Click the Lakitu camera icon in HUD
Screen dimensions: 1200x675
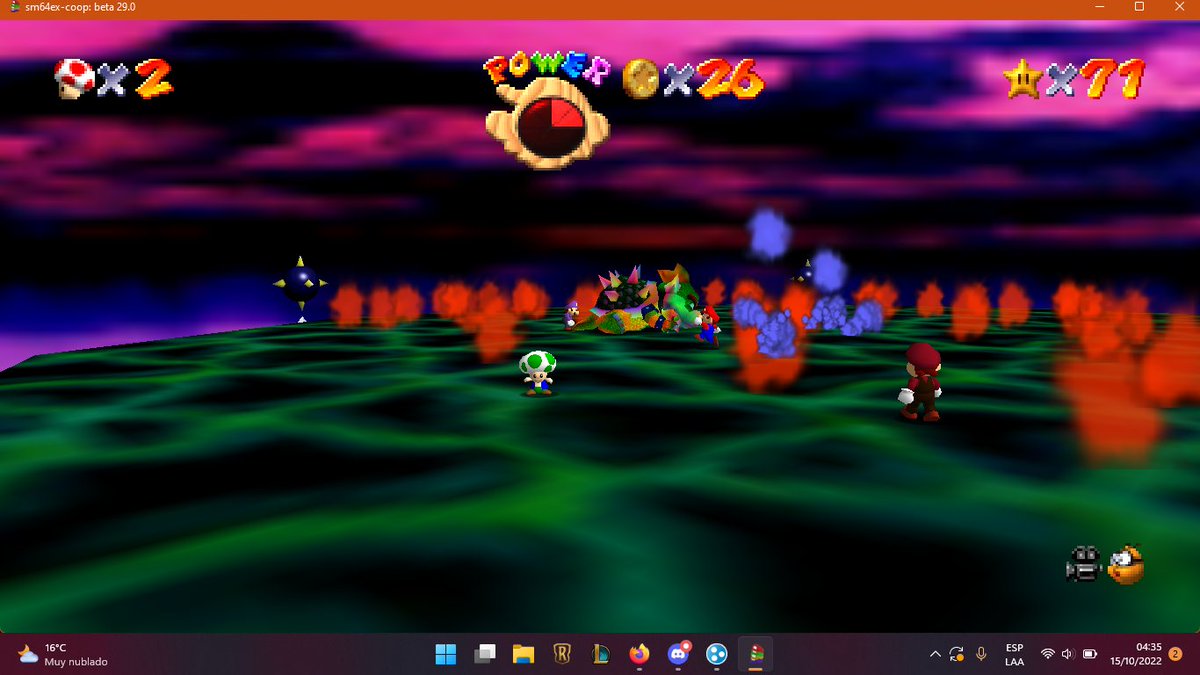(x=1125, y=563)
